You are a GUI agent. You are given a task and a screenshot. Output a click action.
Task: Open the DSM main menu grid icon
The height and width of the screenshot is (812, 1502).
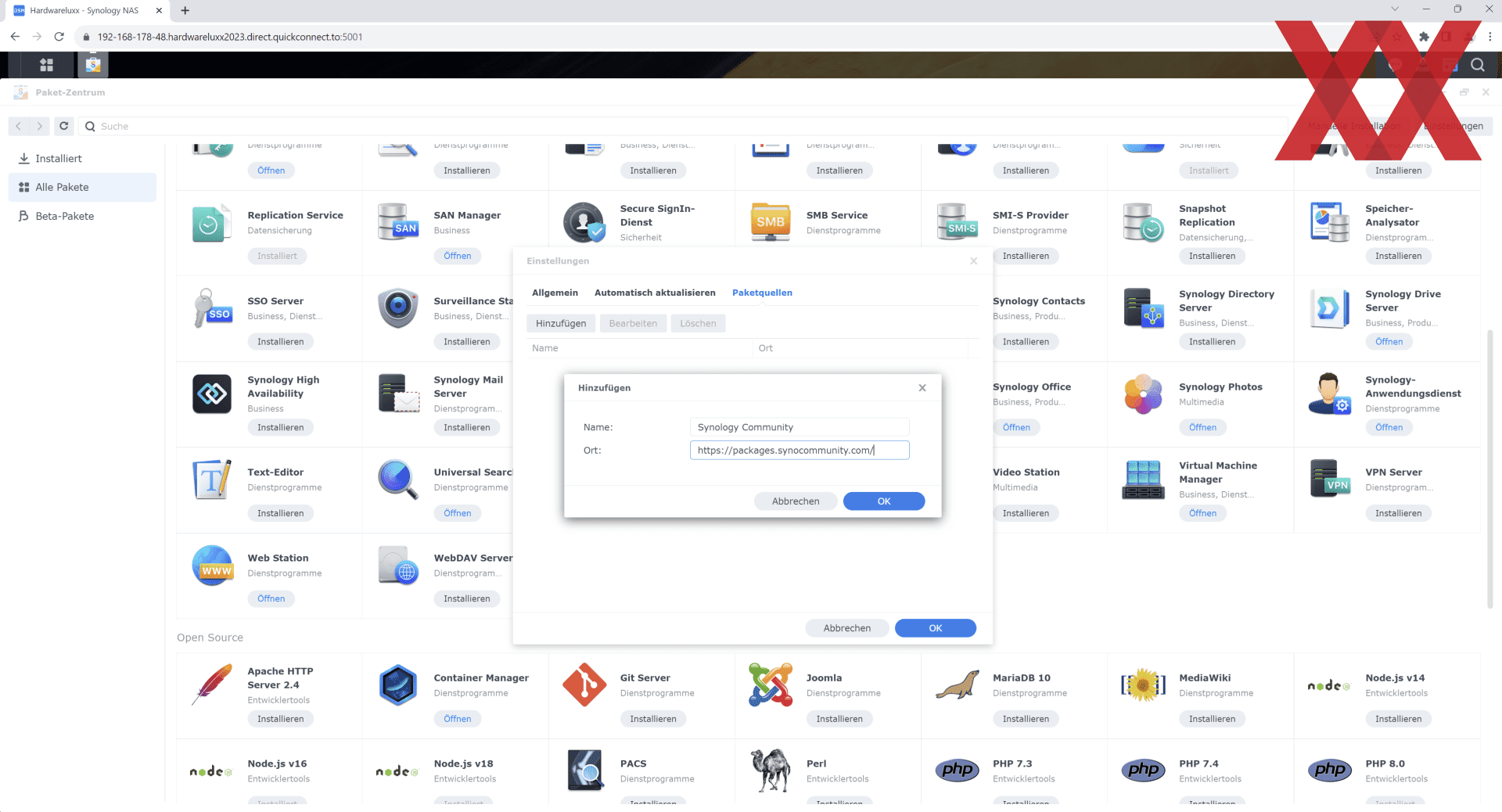click(46, 65)
